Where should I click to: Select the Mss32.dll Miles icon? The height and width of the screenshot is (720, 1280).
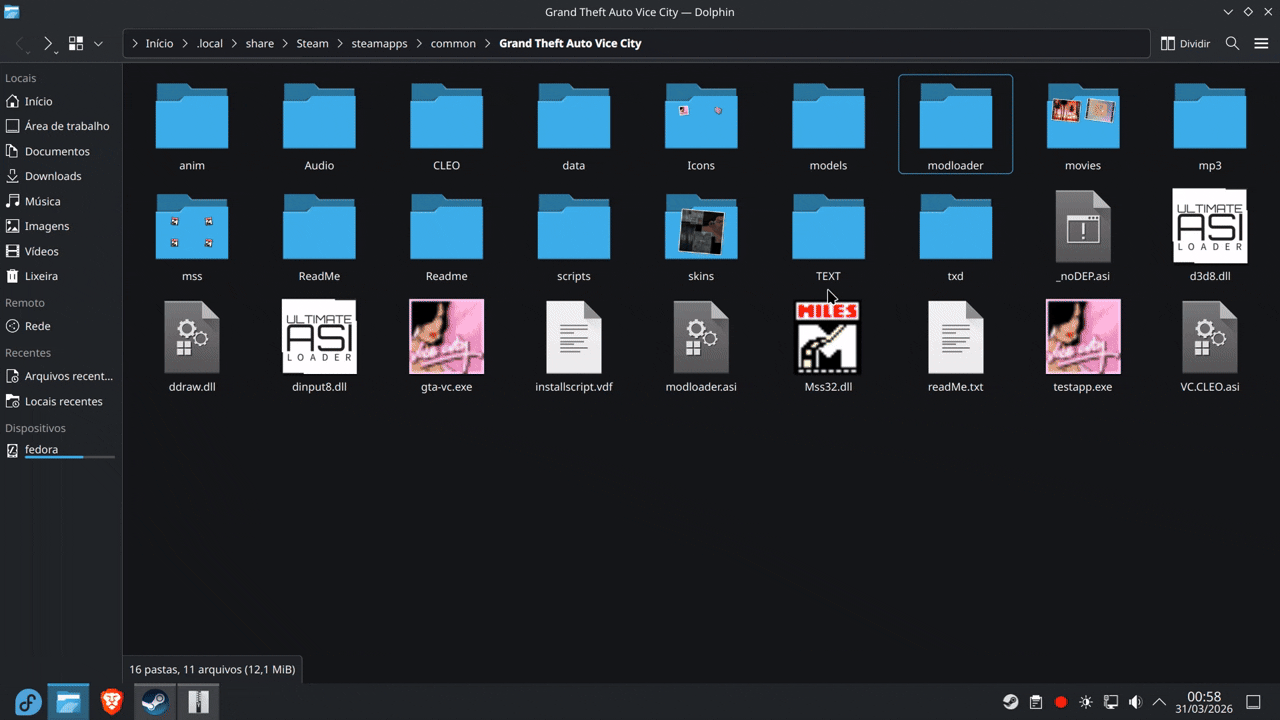pos(828,336)
